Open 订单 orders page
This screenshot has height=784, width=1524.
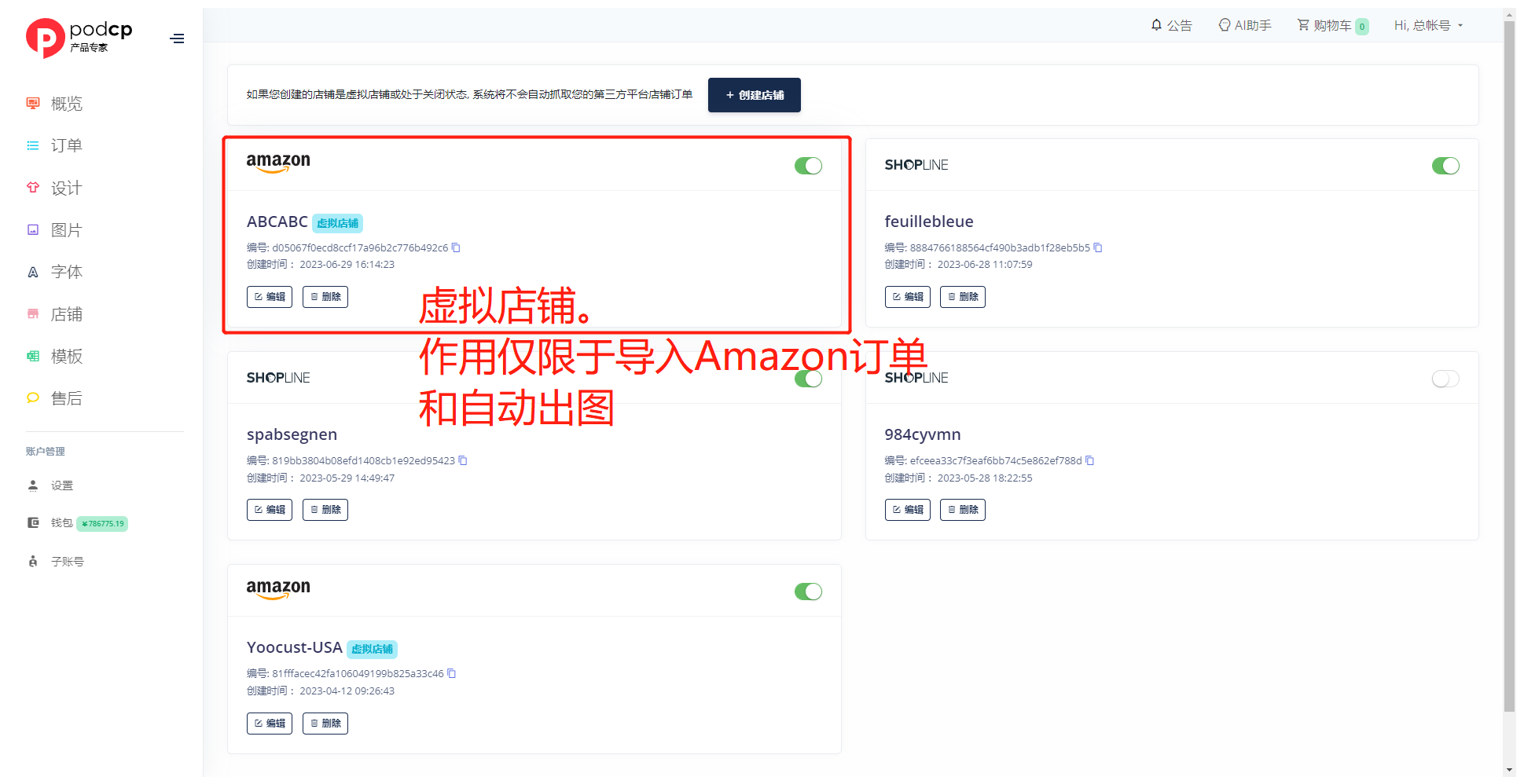point(67,145)
